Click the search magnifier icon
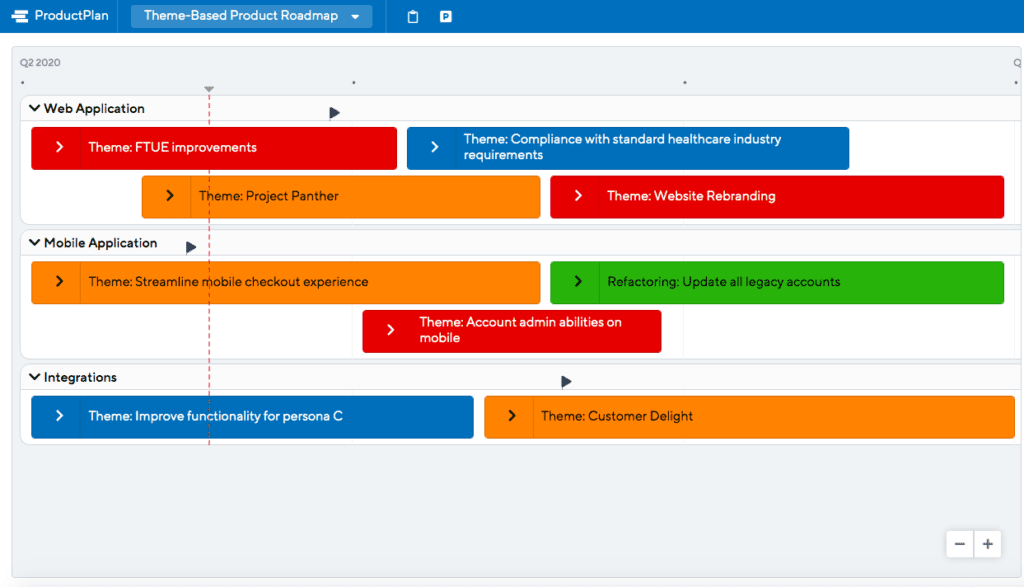 point(1016,62)
